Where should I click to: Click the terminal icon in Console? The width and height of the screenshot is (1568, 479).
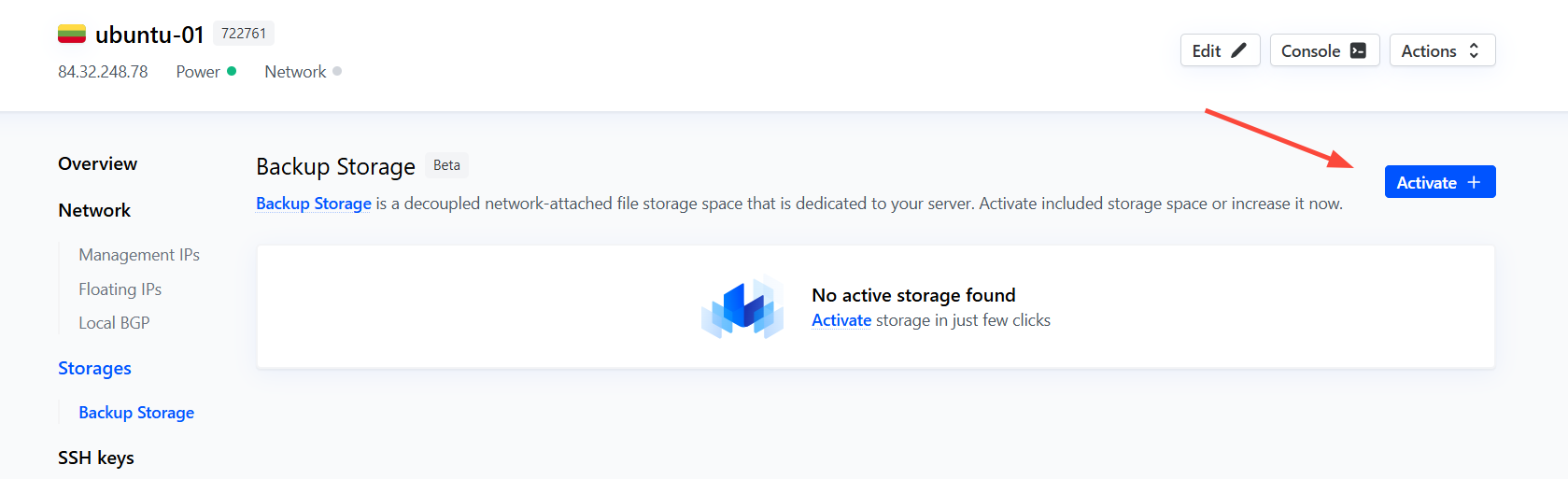[1359, 50]
